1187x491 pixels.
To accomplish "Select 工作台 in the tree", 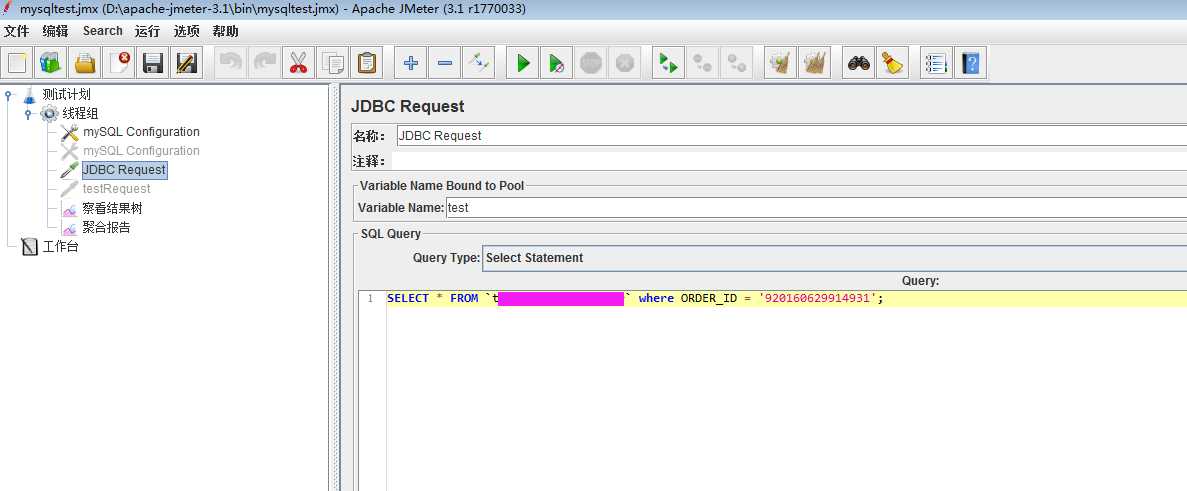I will (x=61, y=247).
